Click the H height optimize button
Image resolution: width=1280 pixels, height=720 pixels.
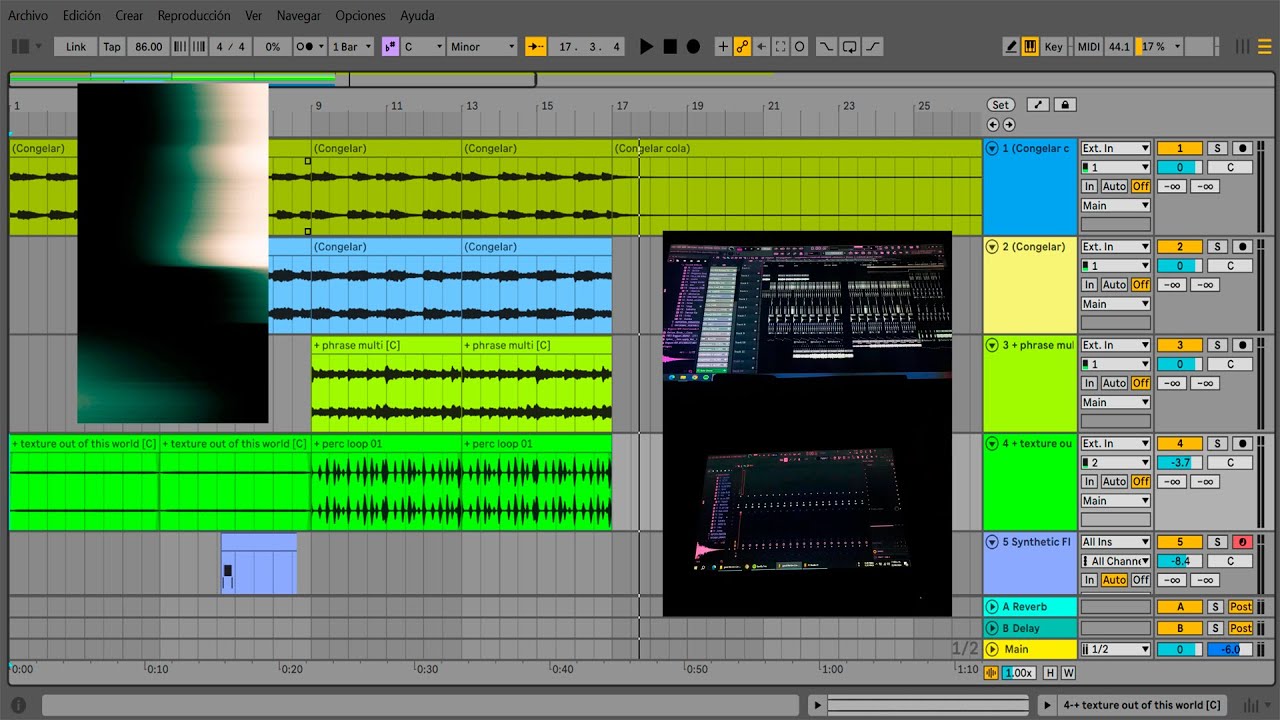tap(1049, 673)
